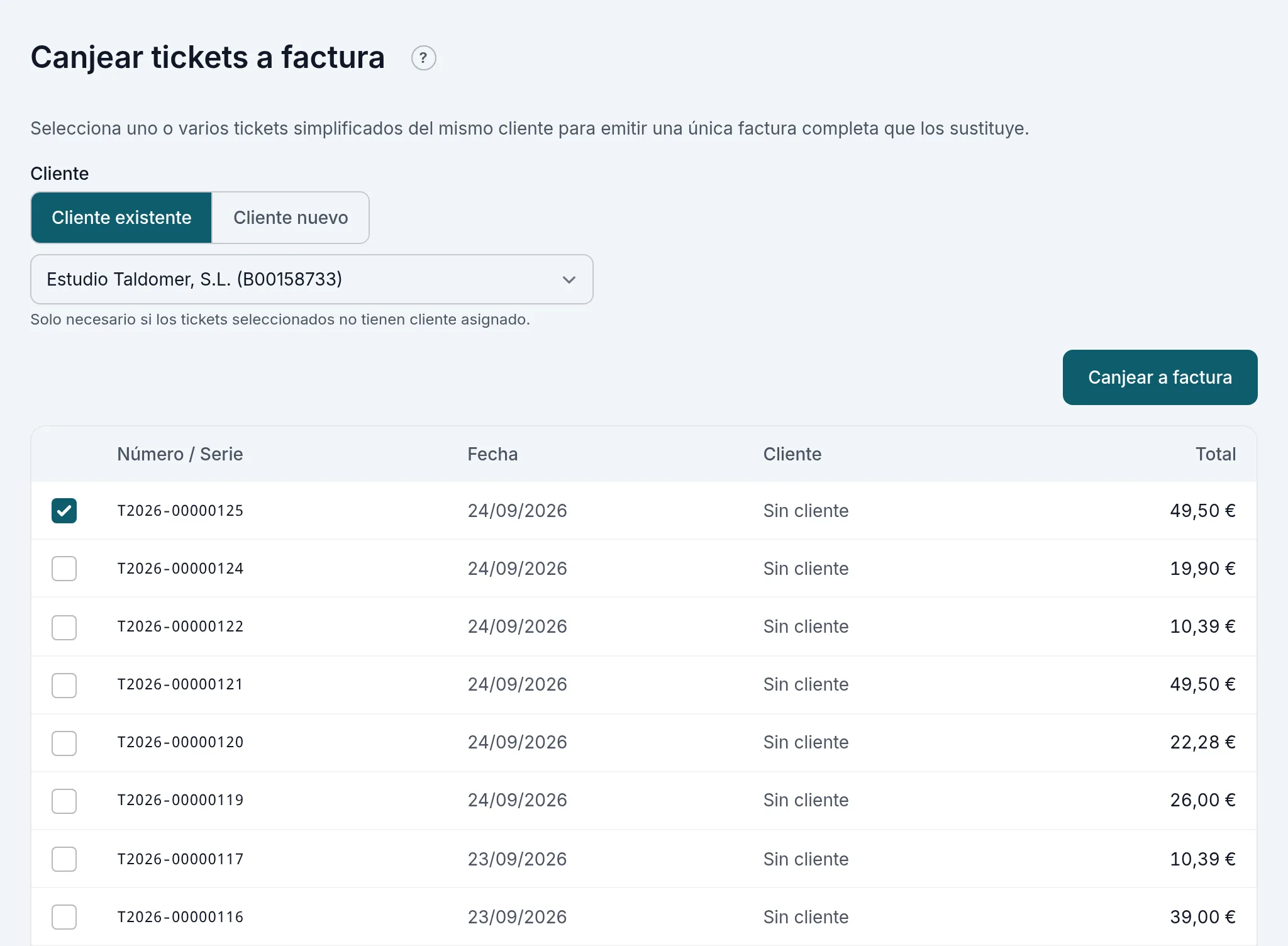
Task: Click the 22,28 € total amount
Action: coord(1202,742)
